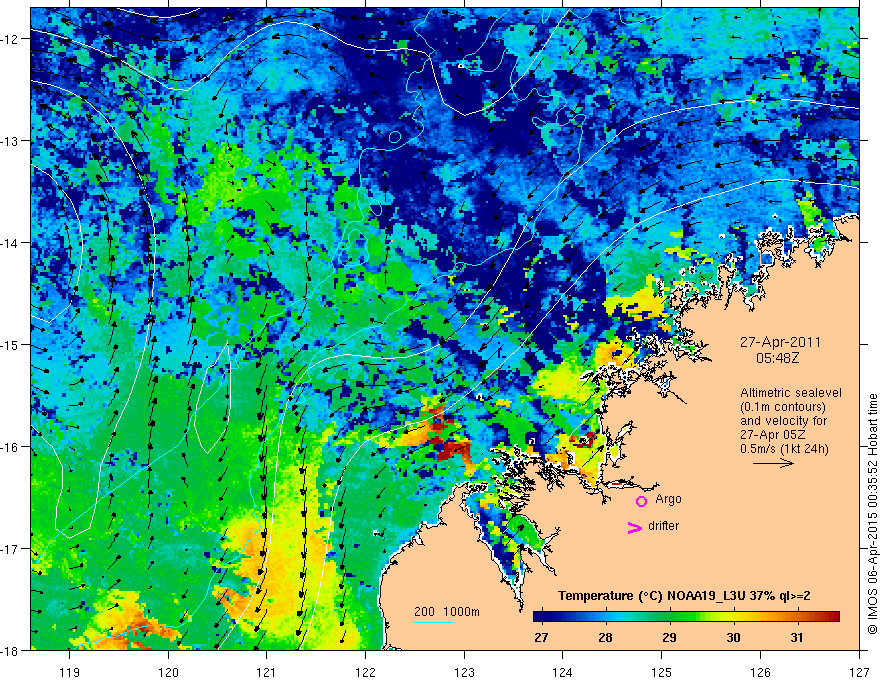Click longitude label 122
The width and height of the screenshot is (880, 680).
tap(365, 672)
